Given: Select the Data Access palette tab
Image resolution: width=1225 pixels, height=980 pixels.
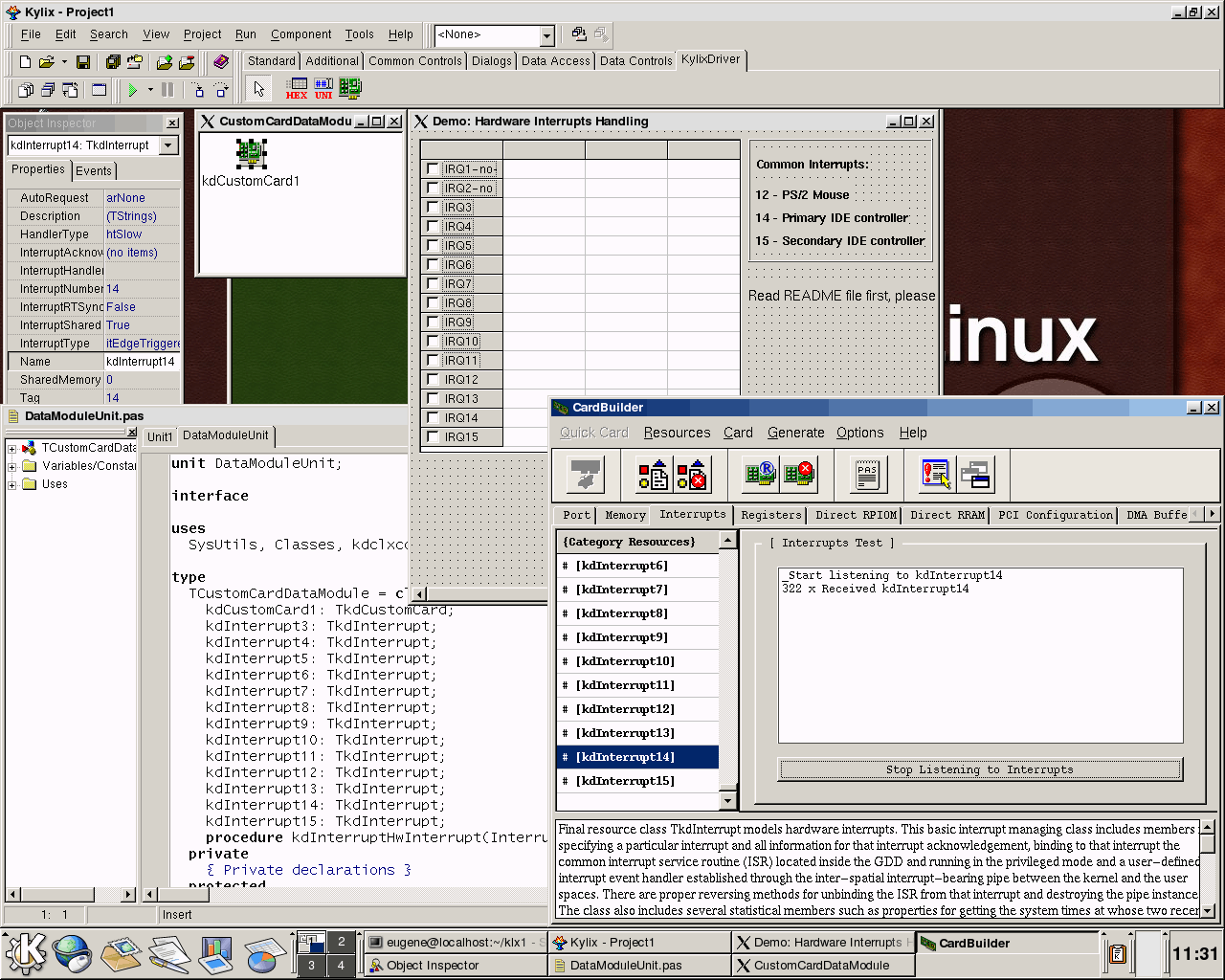Looking at the screenshot, I should pyautogui.click(x=555, y=61).
